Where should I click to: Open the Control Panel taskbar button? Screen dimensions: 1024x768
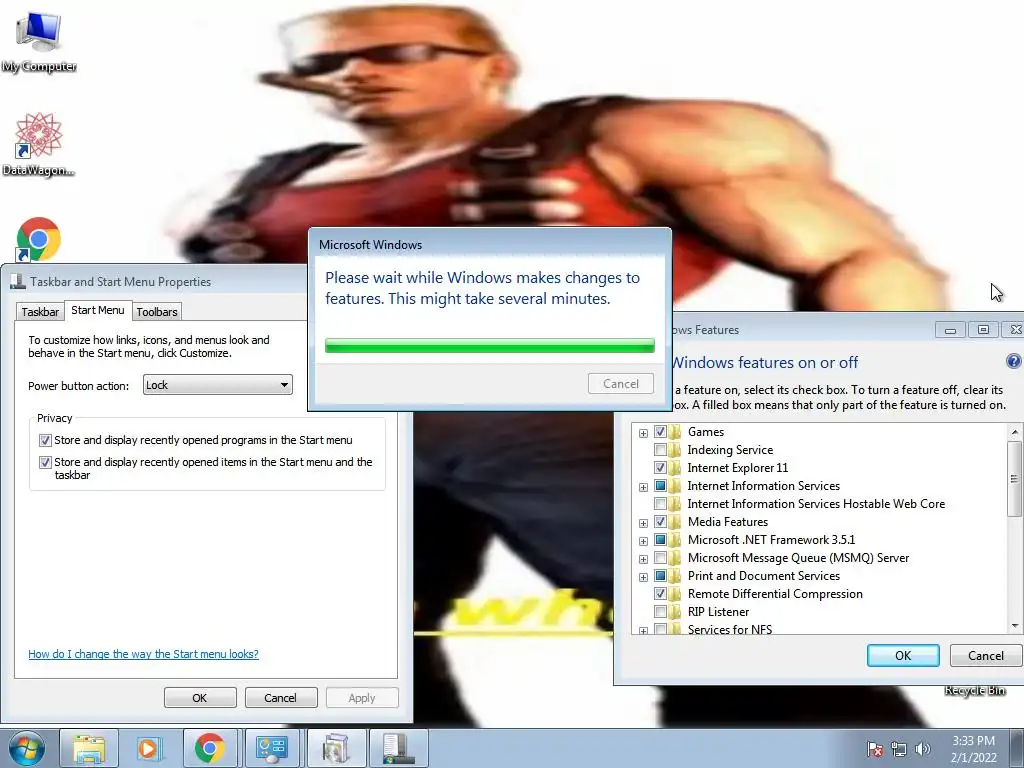pos(272,748)
